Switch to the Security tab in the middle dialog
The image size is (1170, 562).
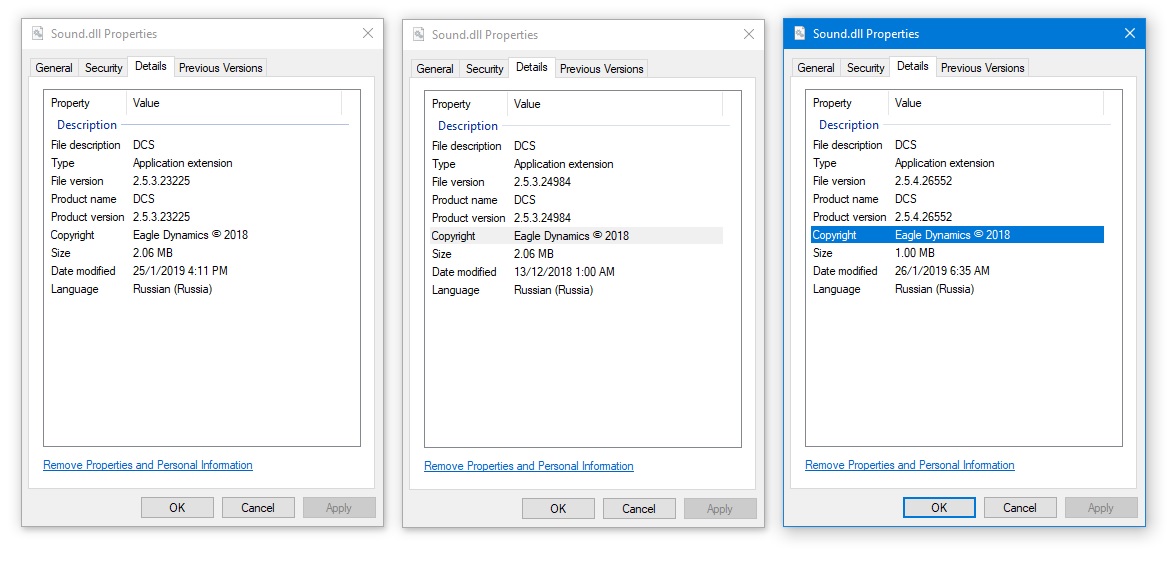pyautogui.click(x=484, y=69)
